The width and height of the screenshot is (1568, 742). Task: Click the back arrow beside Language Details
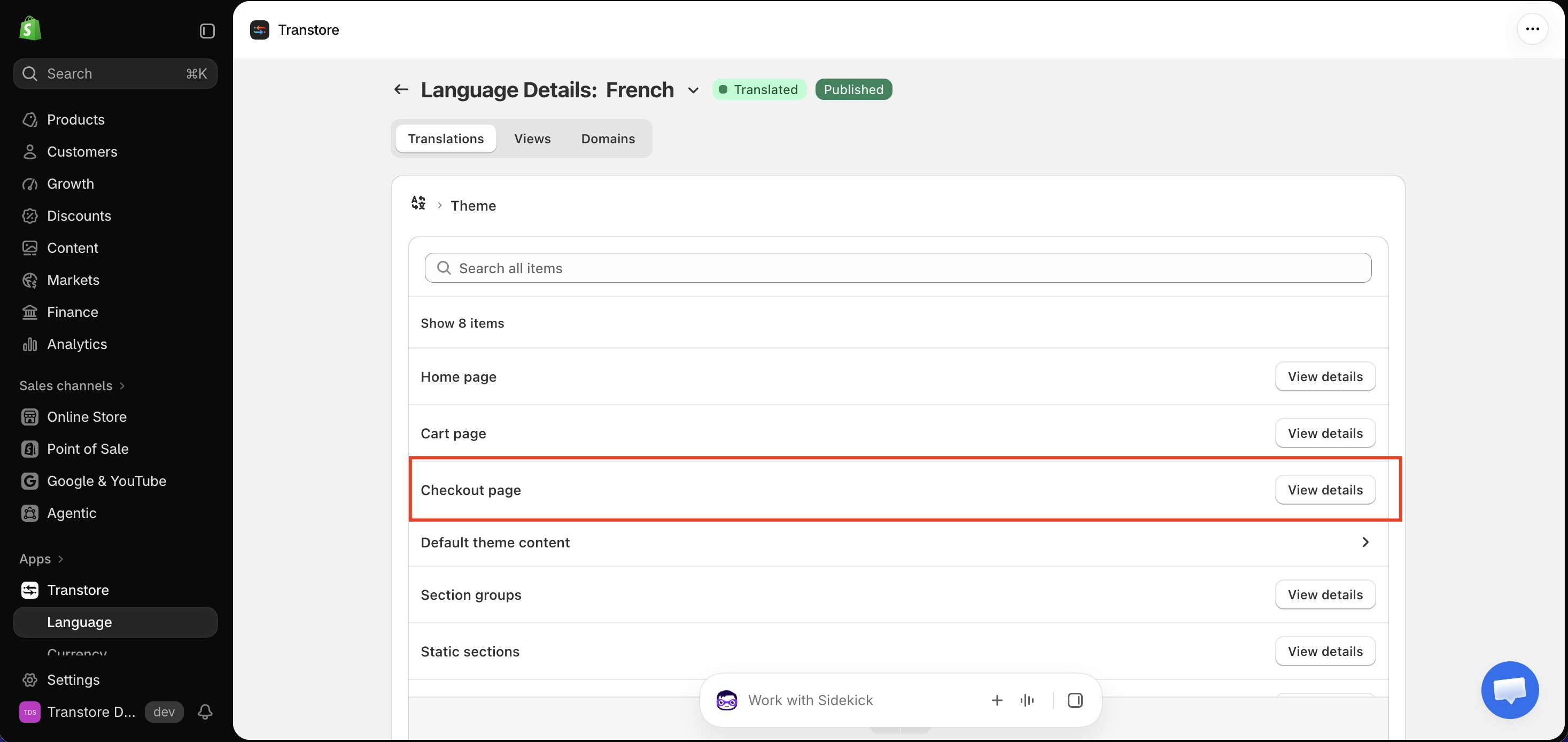tap(400, 89)
